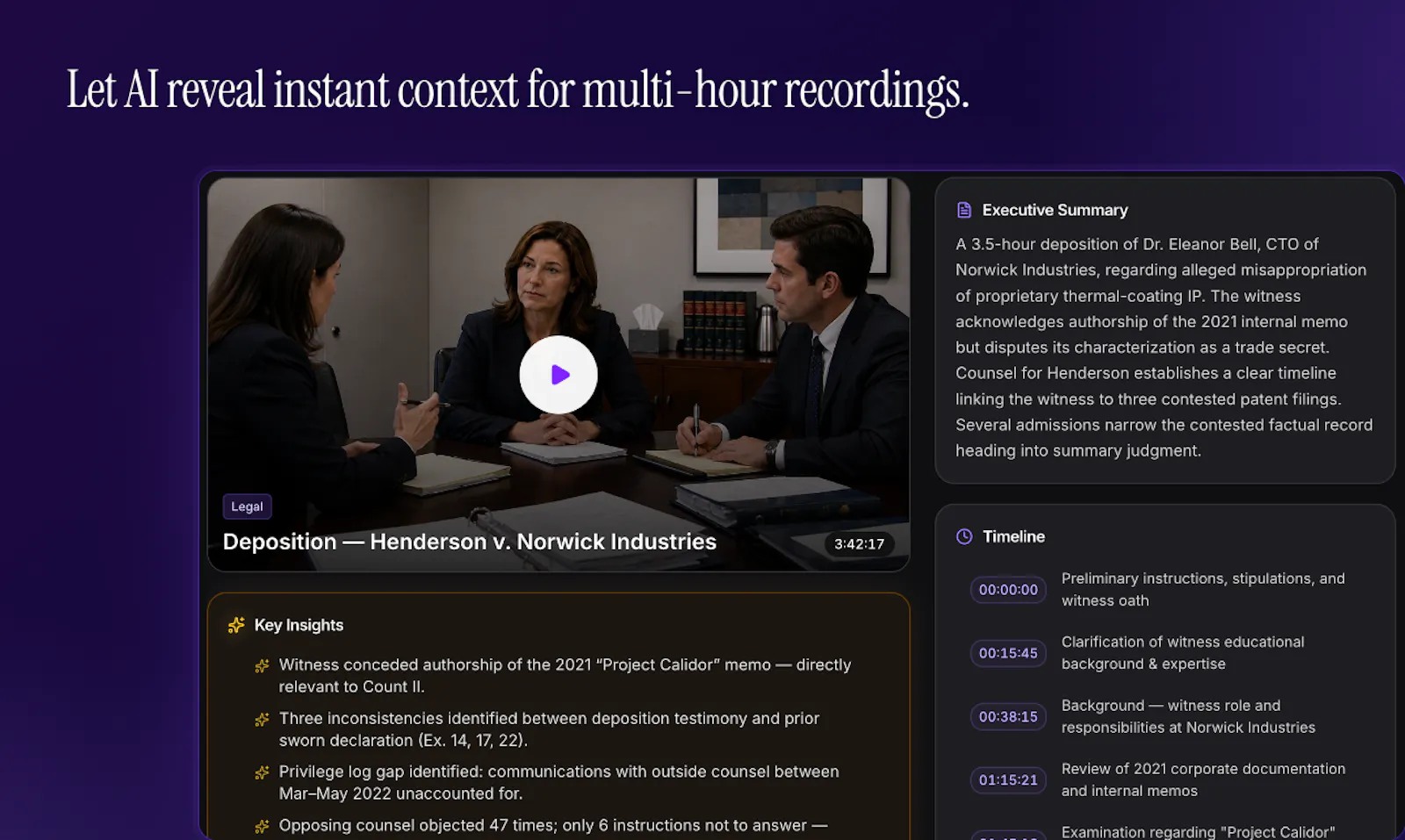Click the 'Key Insights' heading
1405x840 pixels.
pyautogui.click(x=299, y=625)
